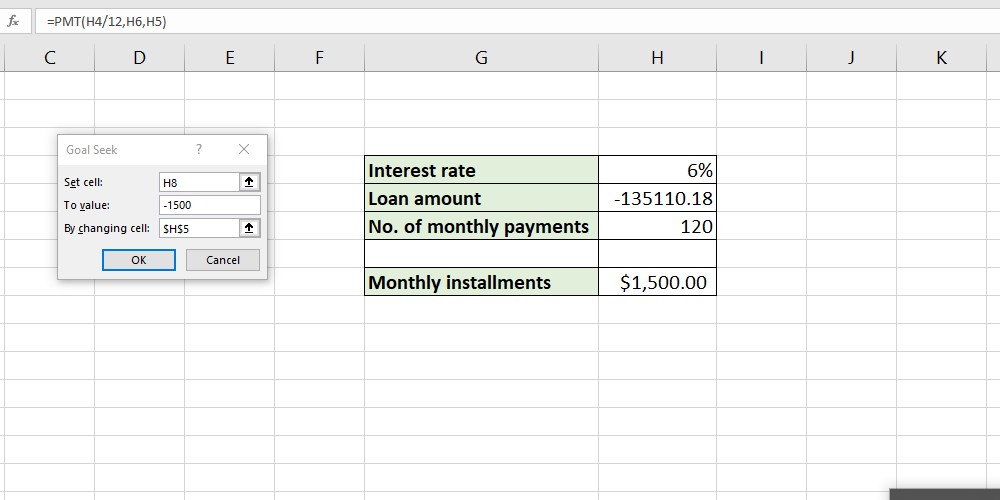The height and width of the screenshot is (500, 1000).
Task: Click the formula bar with PMT formula
Action: tap(517, 22)
